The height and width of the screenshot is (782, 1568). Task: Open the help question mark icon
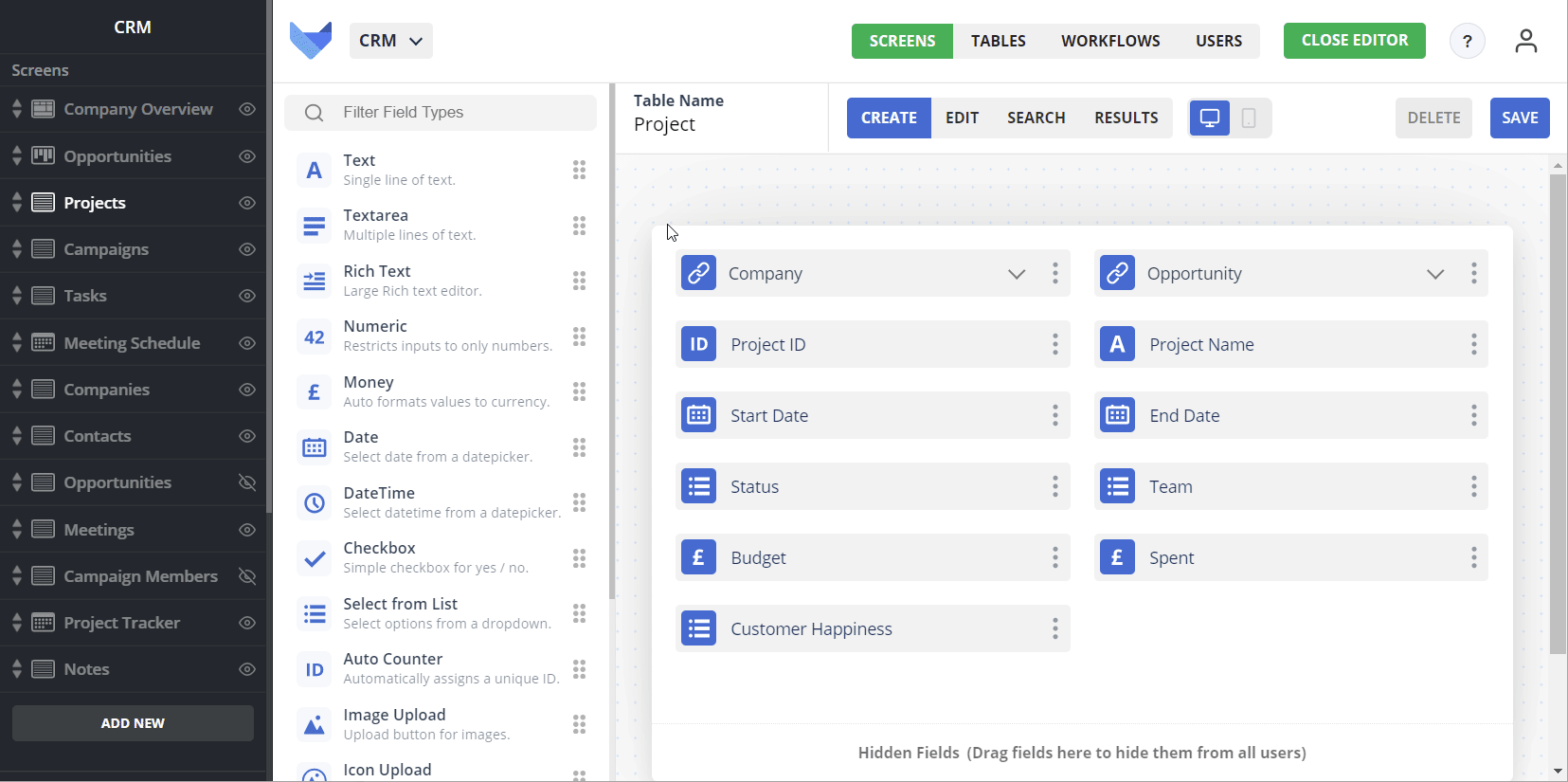pos(1467,41)
